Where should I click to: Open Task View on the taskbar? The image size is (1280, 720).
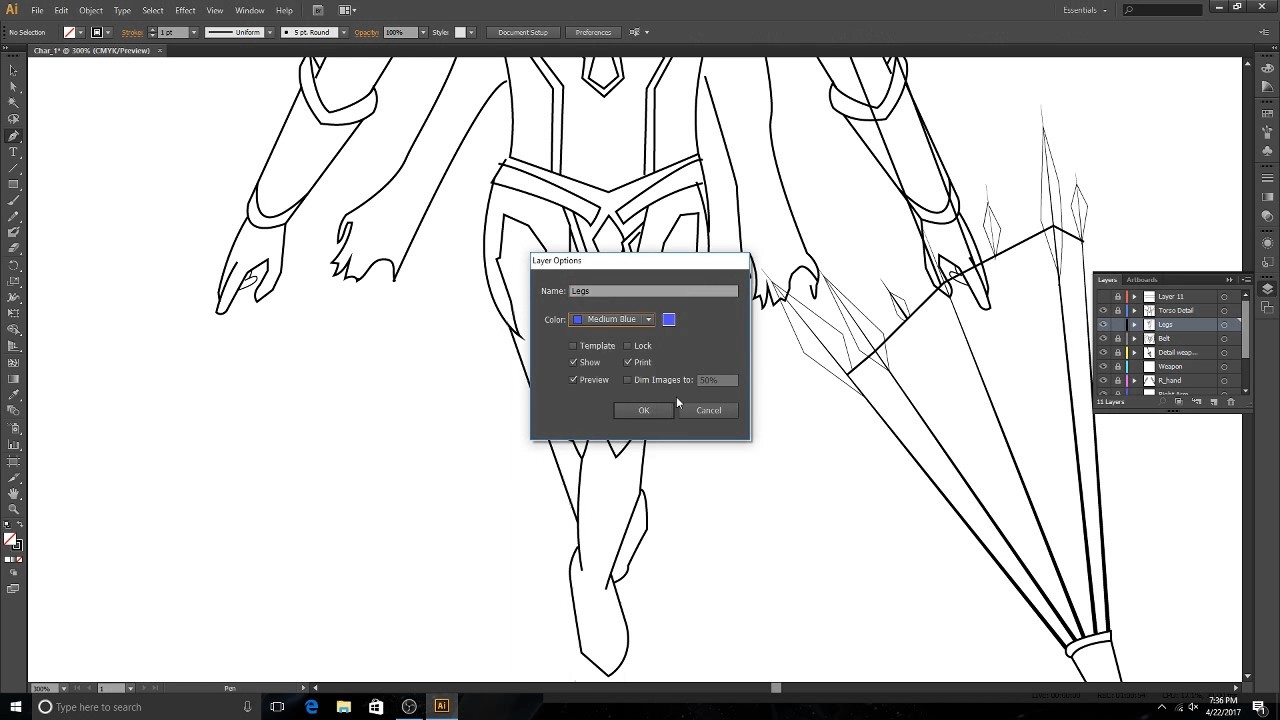point(277,707)
